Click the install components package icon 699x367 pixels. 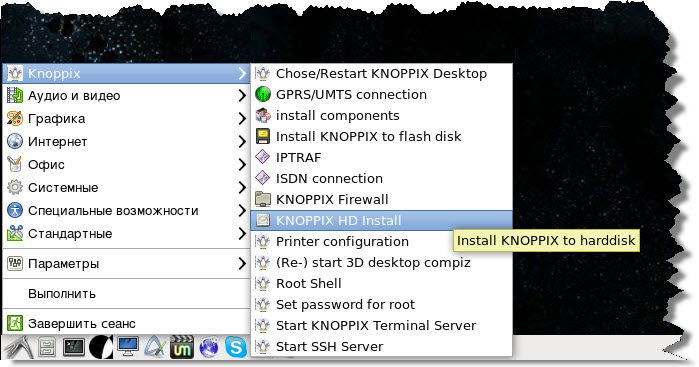click(x=263, y=115)
